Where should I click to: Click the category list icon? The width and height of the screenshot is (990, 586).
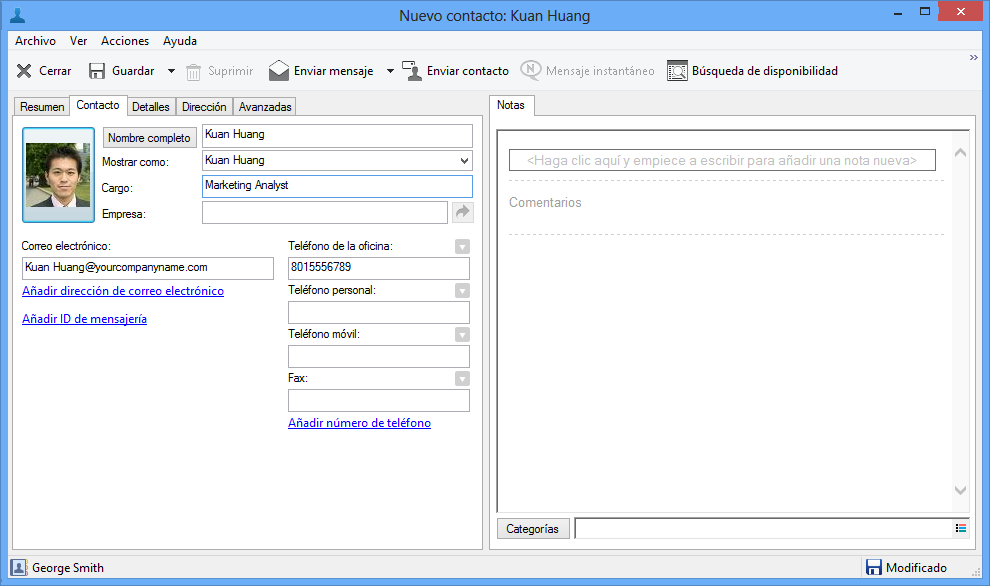pyautogui.click(x=961, y=529)
